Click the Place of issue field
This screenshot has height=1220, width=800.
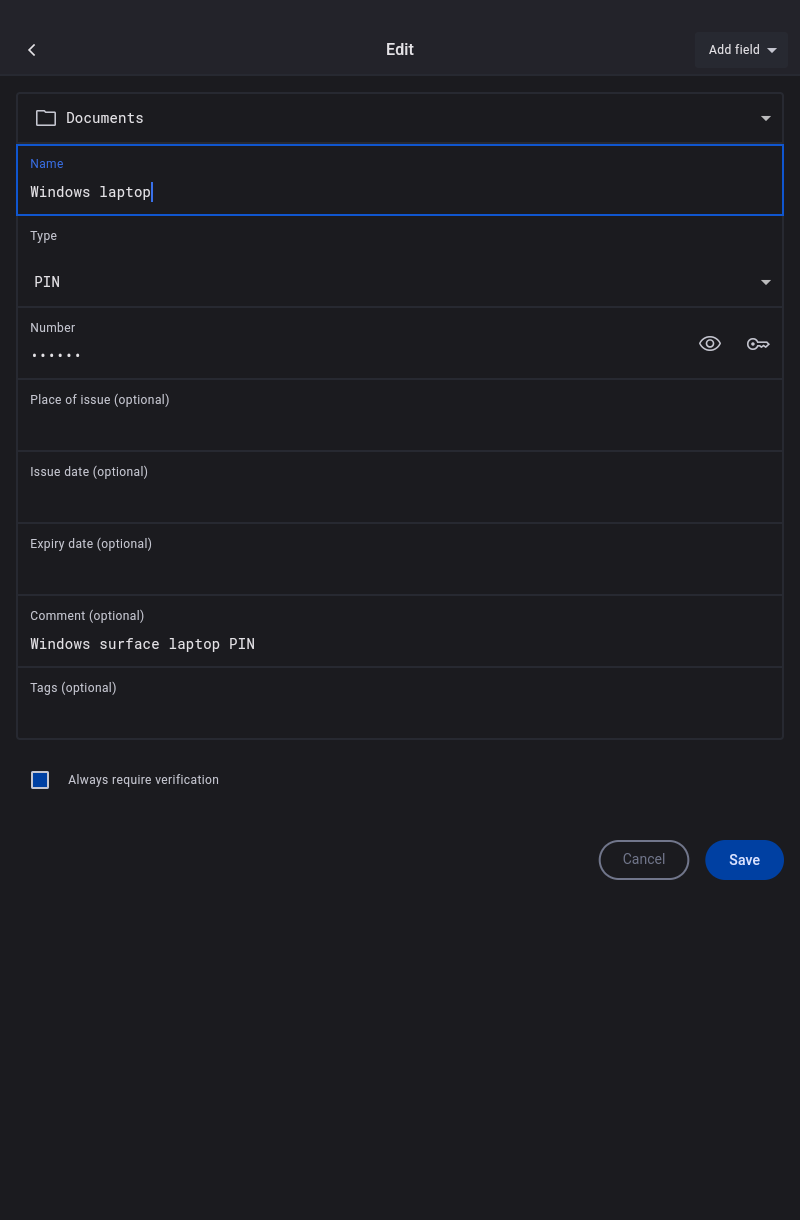point(400,426)
